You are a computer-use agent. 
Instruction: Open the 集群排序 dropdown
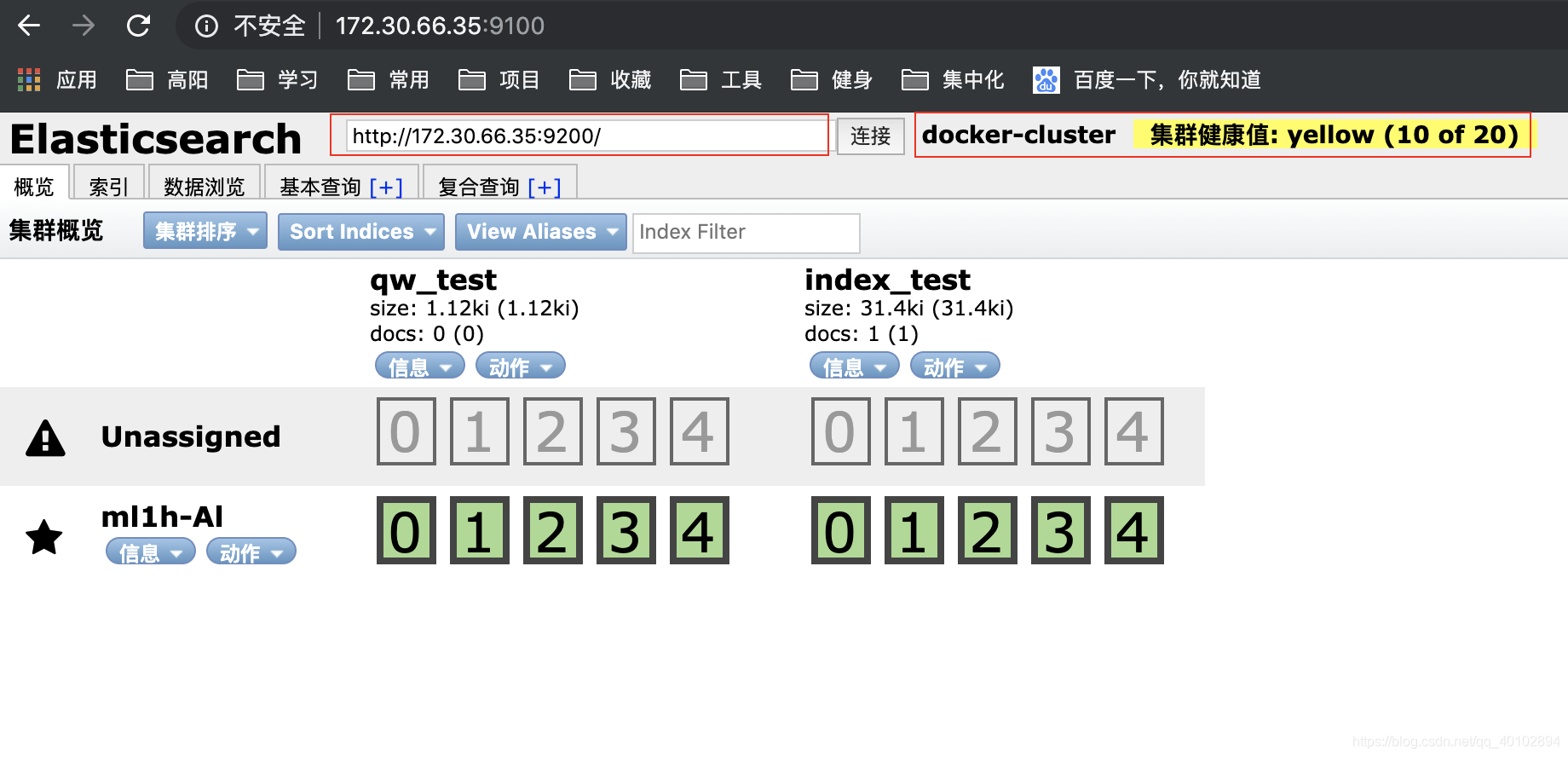point(205,231)
